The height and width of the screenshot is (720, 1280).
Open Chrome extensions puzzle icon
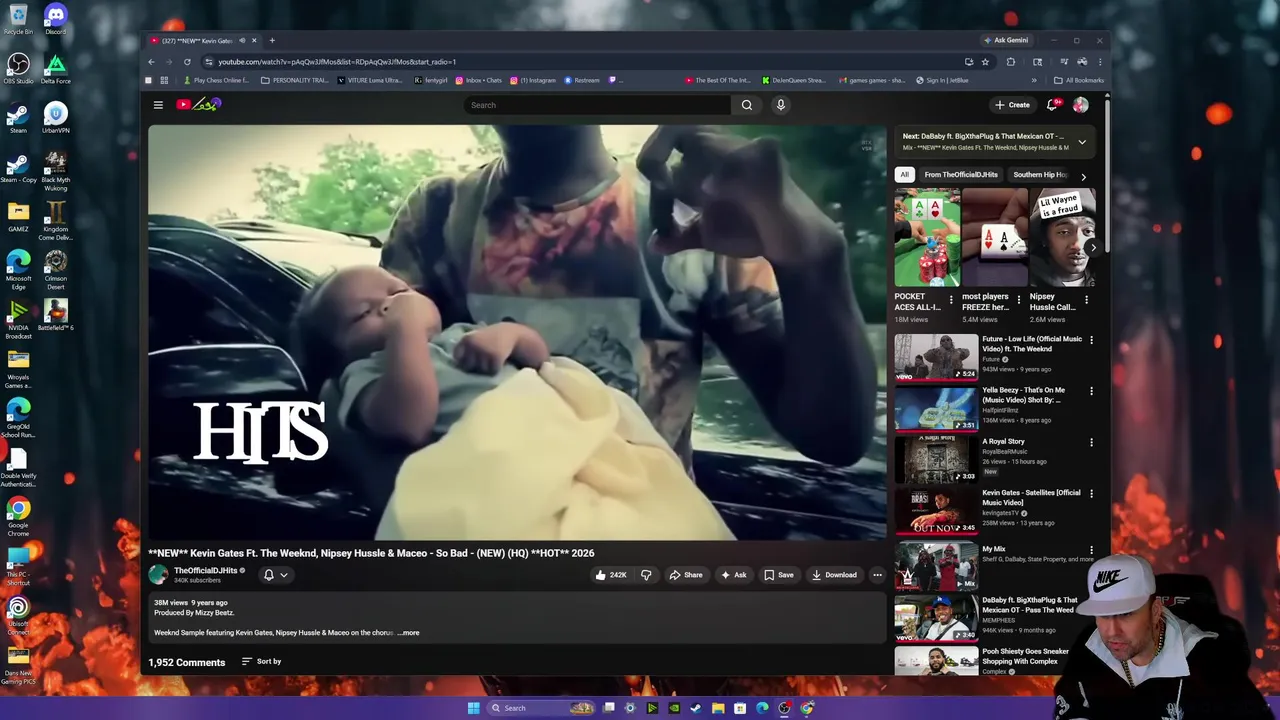tap(1010, 62)
